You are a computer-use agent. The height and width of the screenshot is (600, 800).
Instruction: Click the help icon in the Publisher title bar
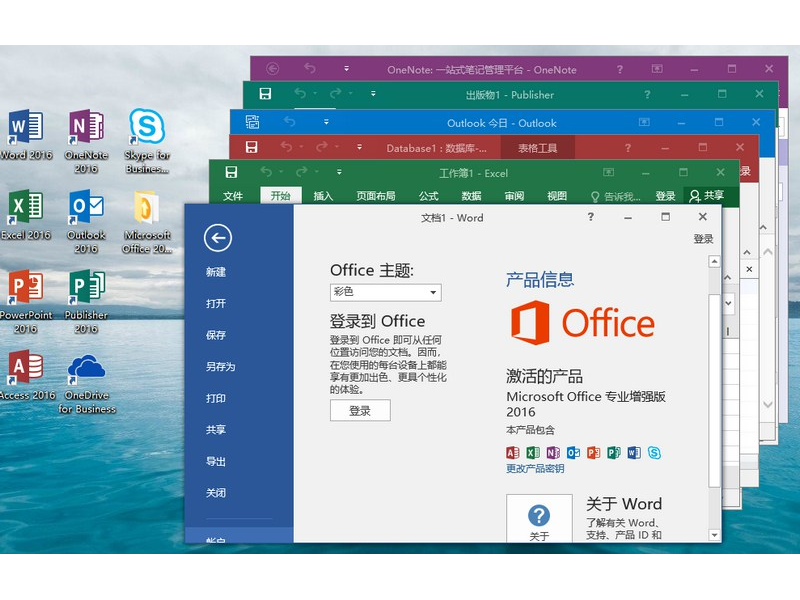(647, 94)
